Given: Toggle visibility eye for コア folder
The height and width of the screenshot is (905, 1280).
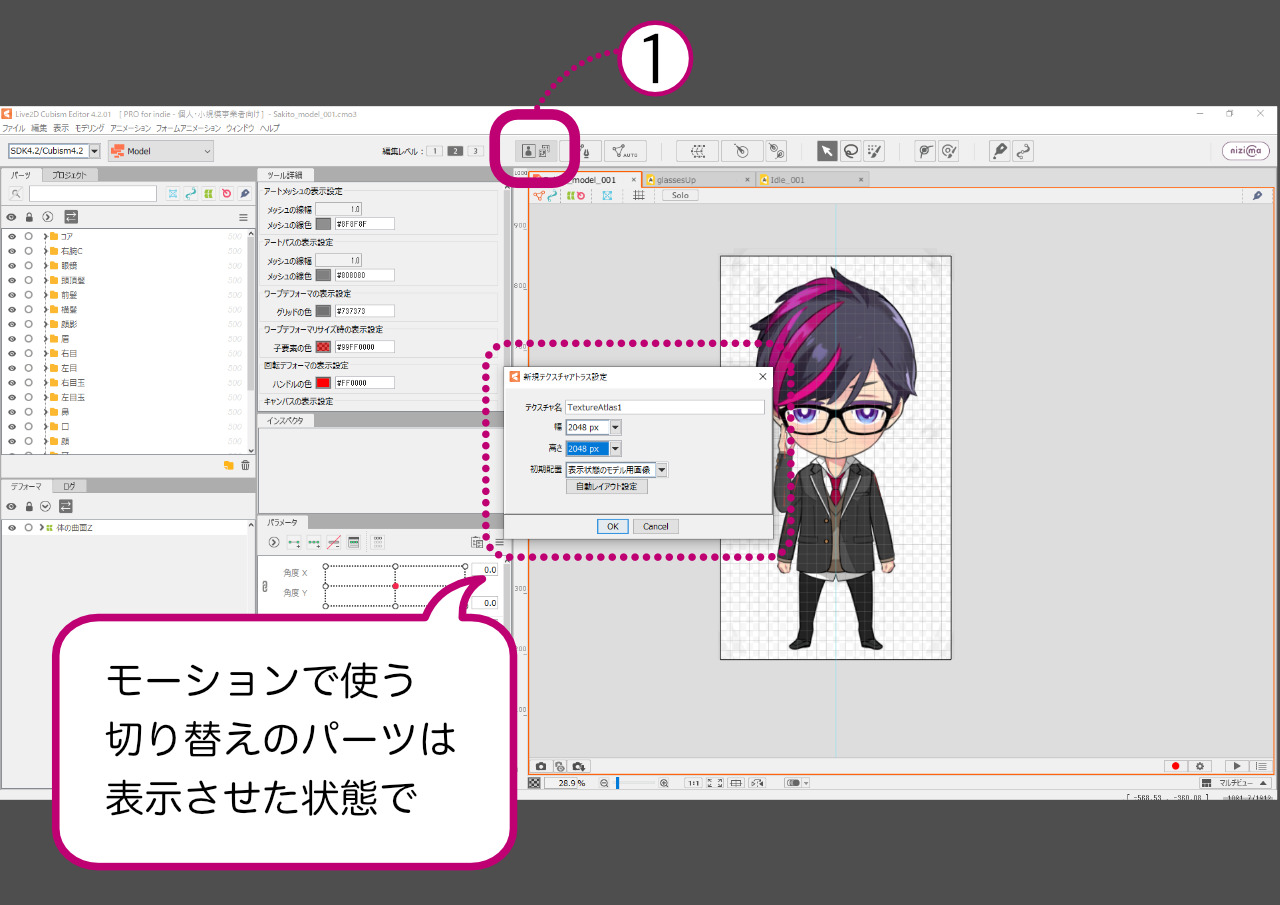Looking at the screenshot, I should (x=12, y=236).
